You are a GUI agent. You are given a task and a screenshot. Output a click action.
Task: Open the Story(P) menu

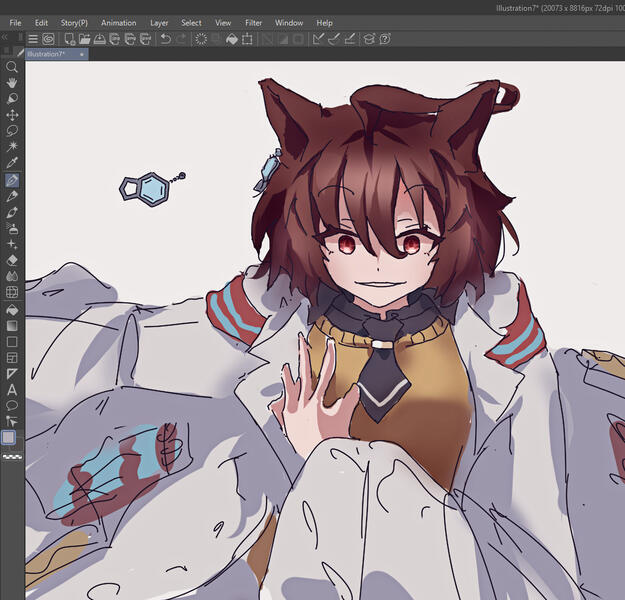pyautogui.click(x=74, y=22)
